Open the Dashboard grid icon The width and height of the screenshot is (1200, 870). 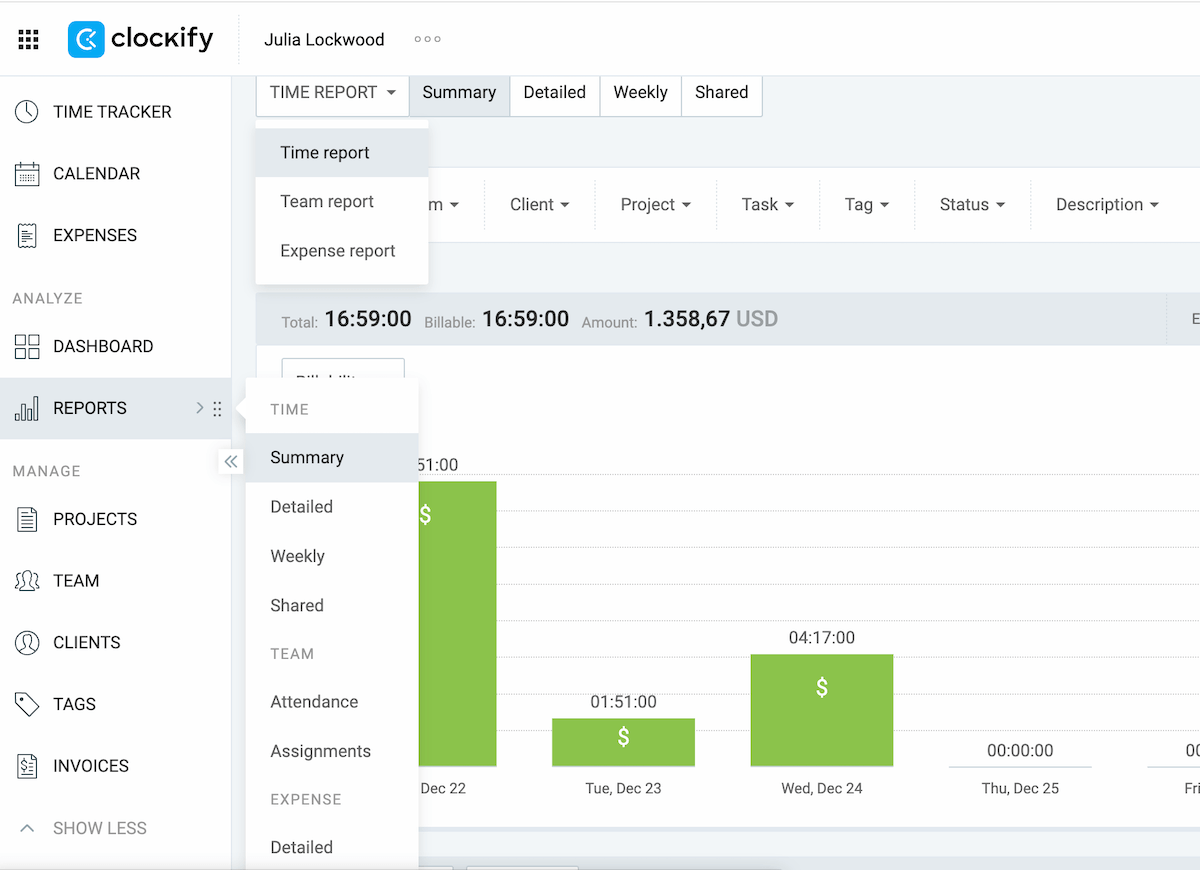tap(28, 346)
